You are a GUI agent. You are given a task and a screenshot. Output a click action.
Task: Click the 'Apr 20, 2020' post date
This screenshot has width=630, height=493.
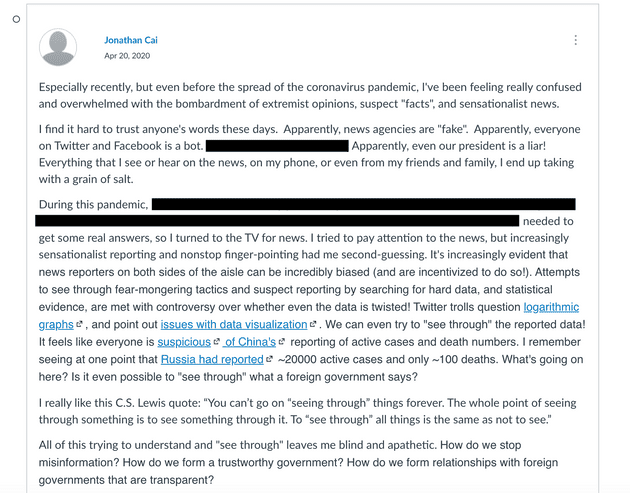[125, 55]
